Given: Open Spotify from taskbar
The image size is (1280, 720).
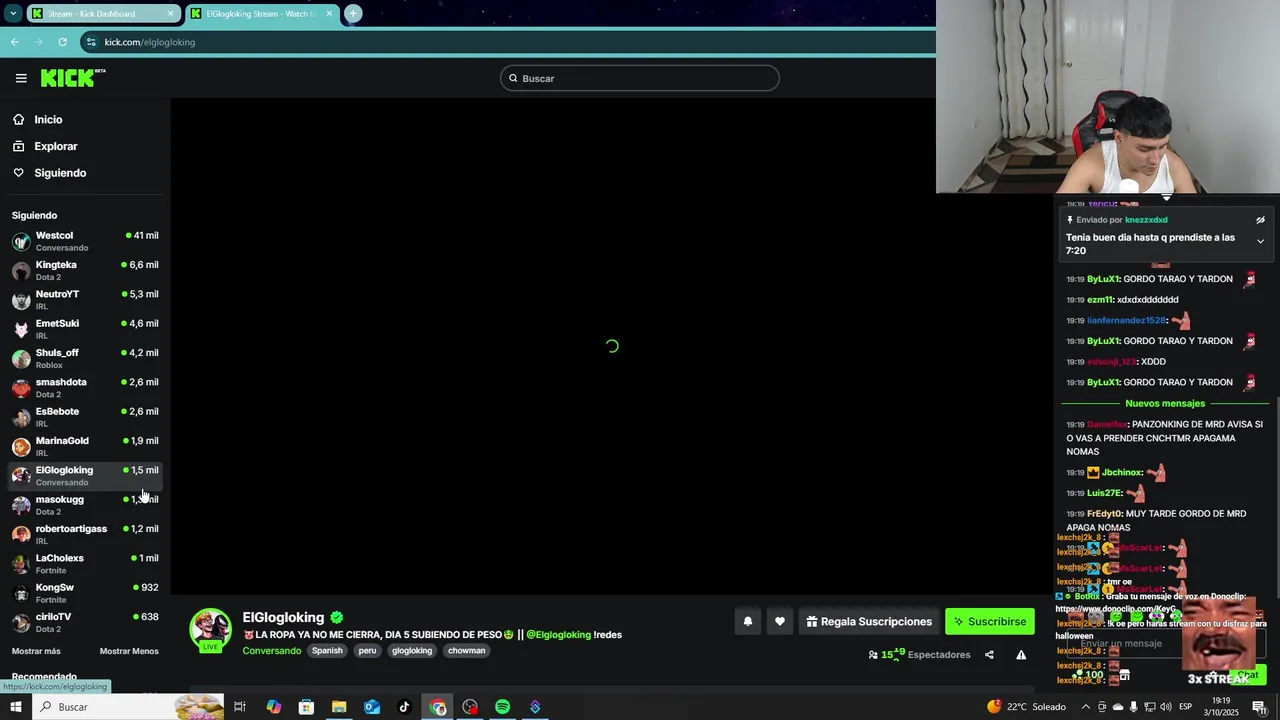Looking at the screenshot, I should point(502,707).
